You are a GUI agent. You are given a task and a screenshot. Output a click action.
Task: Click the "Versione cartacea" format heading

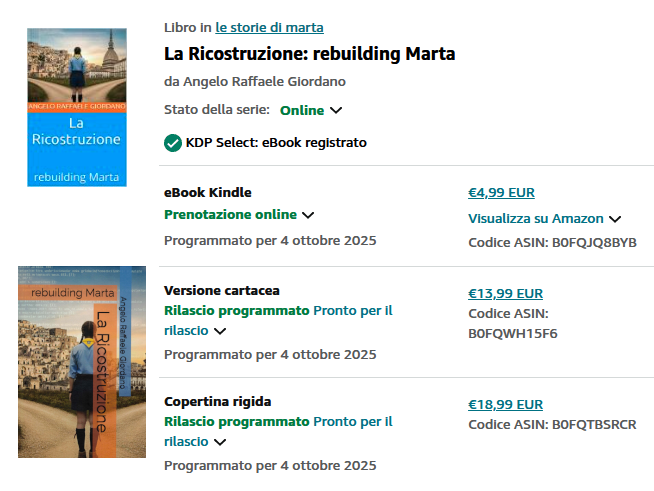[x=221, y=291]
